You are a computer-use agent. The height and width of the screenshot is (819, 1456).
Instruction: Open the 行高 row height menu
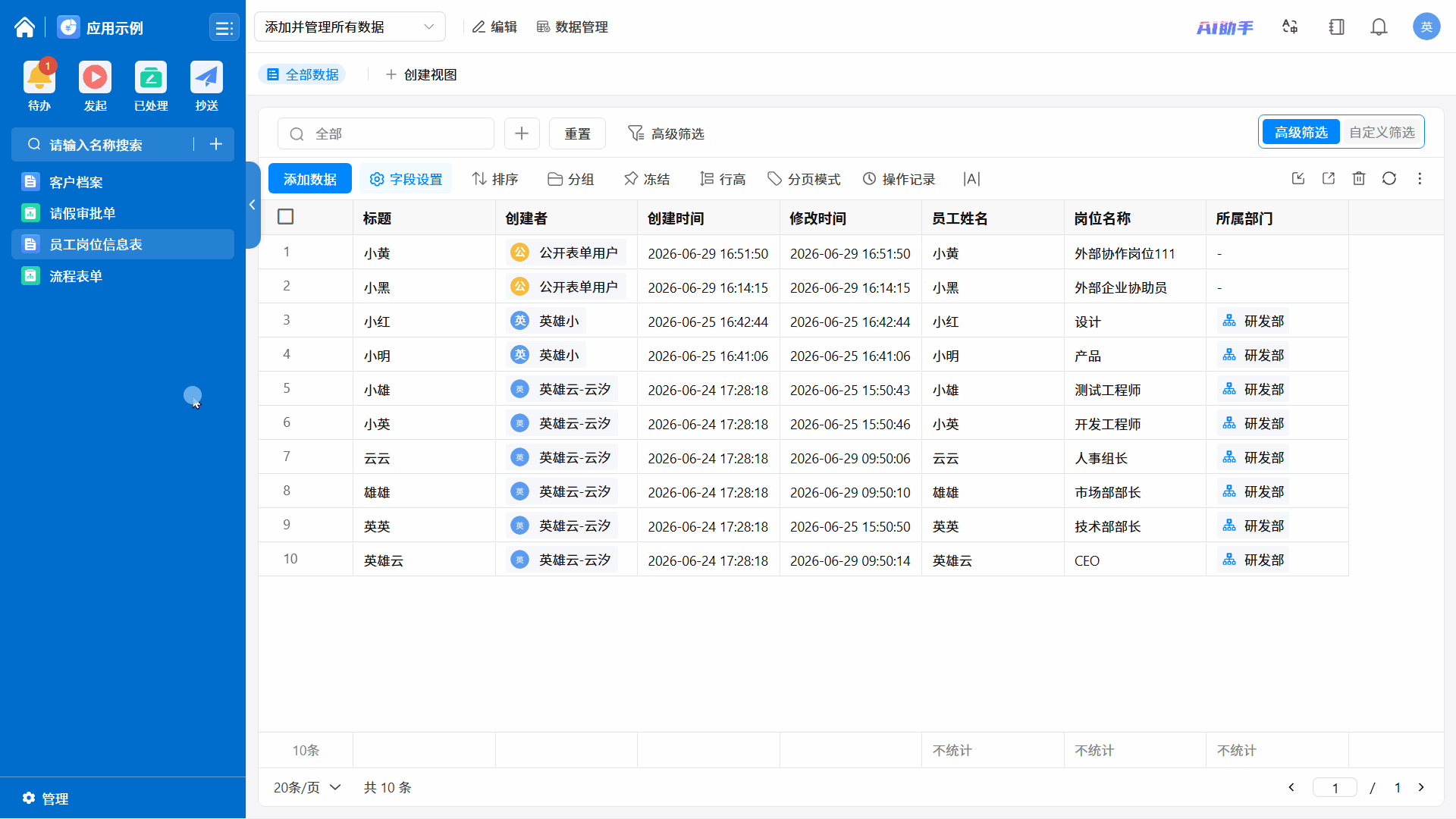click(722, 179)
